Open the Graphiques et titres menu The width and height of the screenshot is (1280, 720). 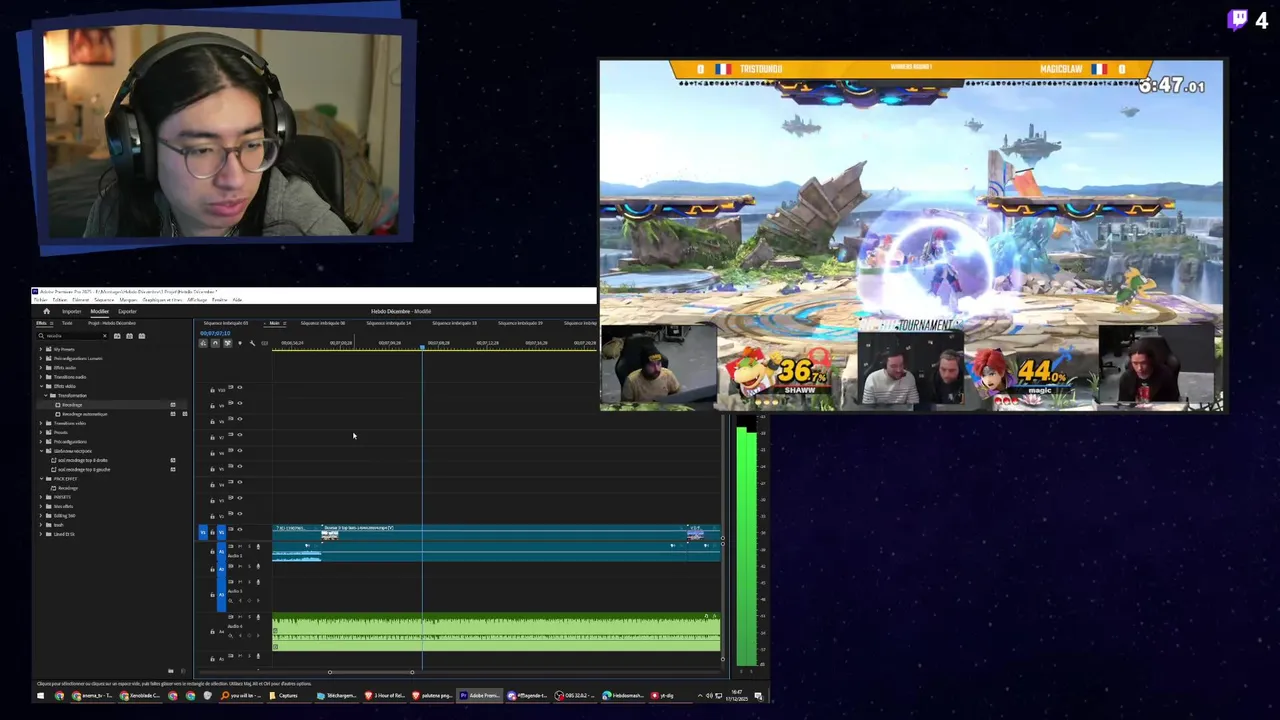(162, 300)
